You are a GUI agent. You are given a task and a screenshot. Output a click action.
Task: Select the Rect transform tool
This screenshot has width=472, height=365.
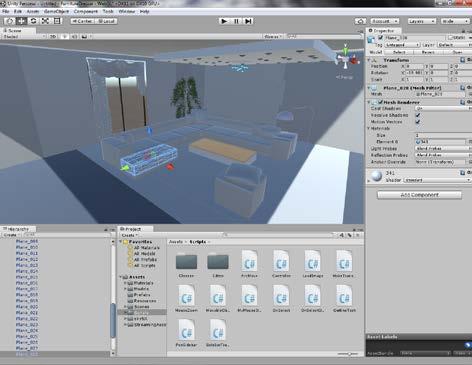(57, 21)
